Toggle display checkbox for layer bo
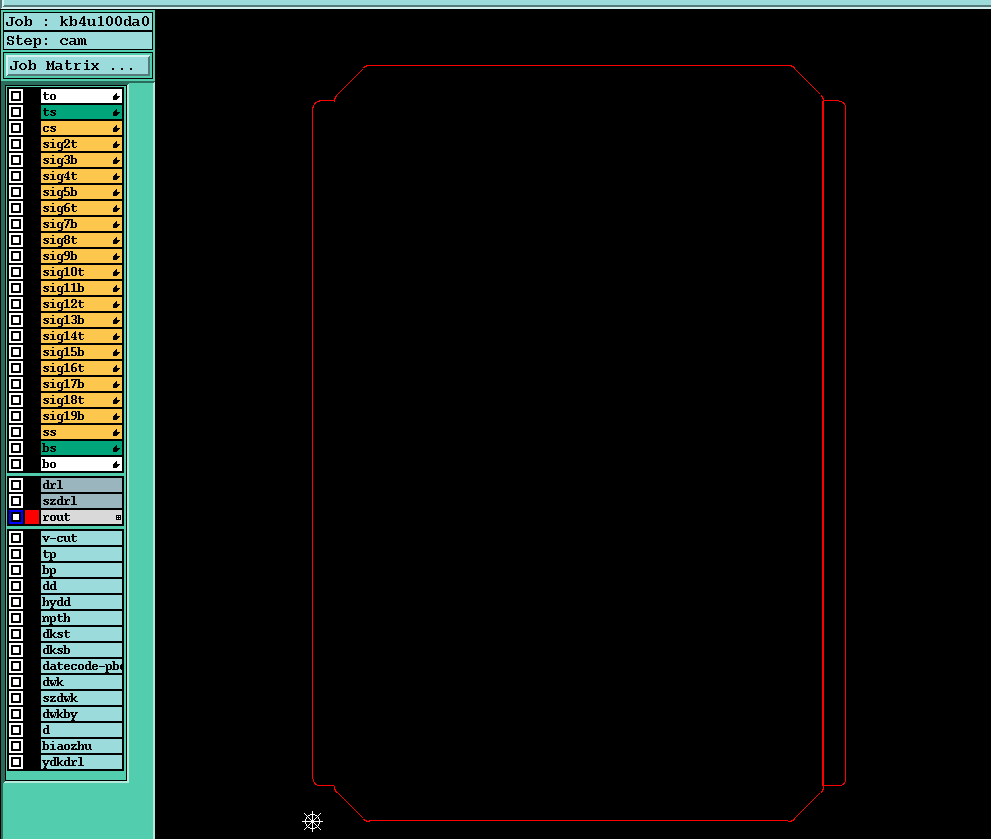Screen dimensions: 991x839 pos(16,464)
